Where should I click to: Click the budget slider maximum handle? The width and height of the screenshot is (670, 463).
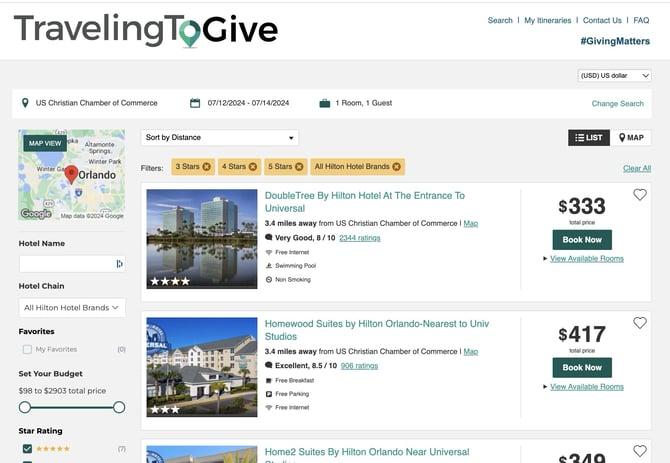[119, 407]
